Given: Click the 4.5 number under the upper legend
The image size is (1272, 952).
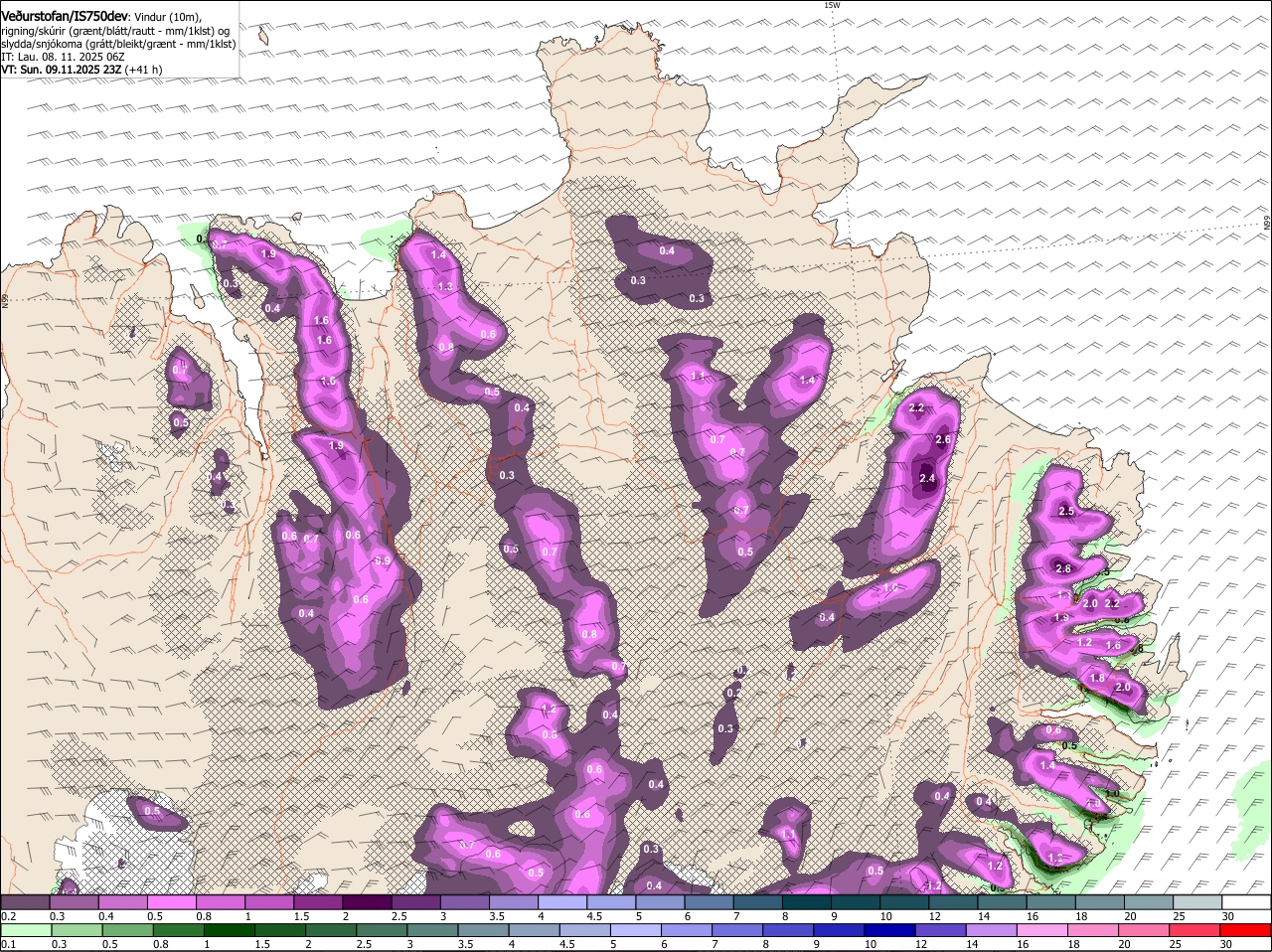Looking at the screenshot, I should click(594, 916).
